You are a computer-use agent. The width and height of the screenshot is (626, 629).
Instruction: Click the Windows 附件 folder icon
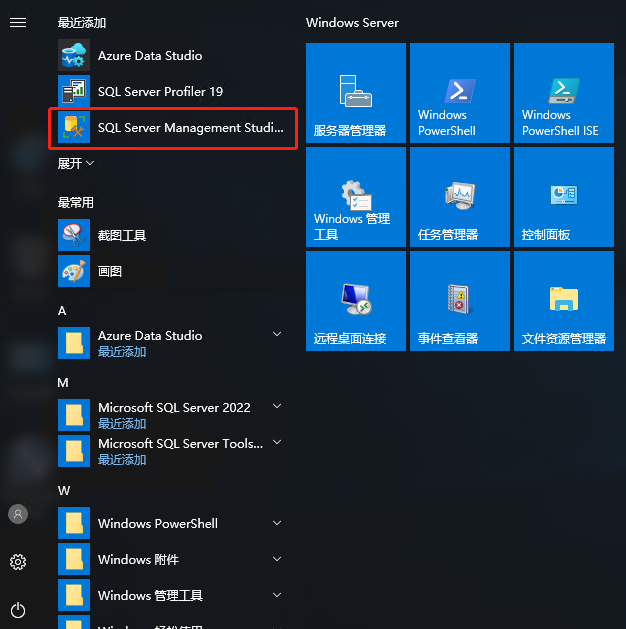[x=74, y=559]
